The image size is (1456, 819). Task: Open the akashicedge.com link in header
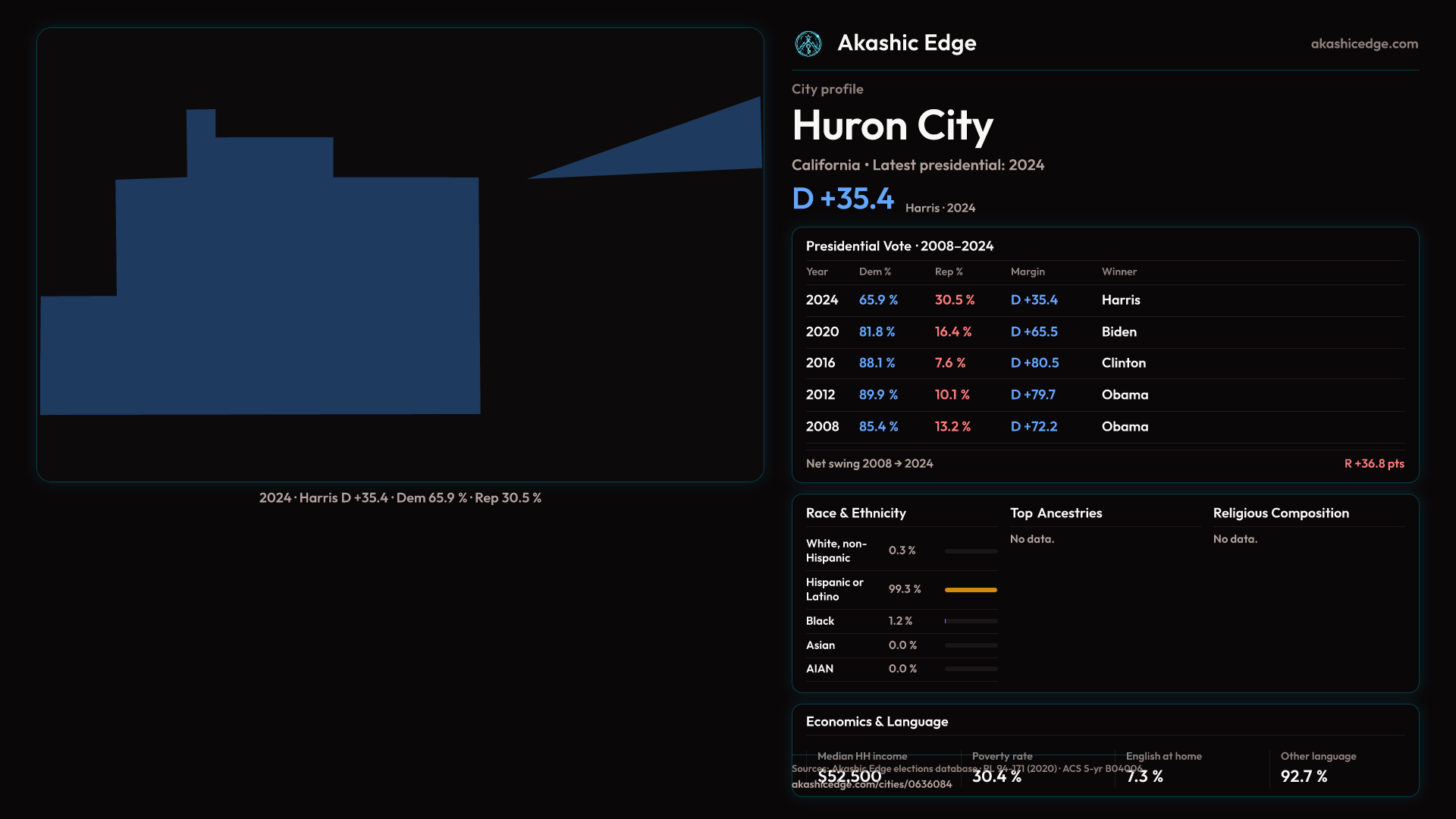tap(1363, 44)
